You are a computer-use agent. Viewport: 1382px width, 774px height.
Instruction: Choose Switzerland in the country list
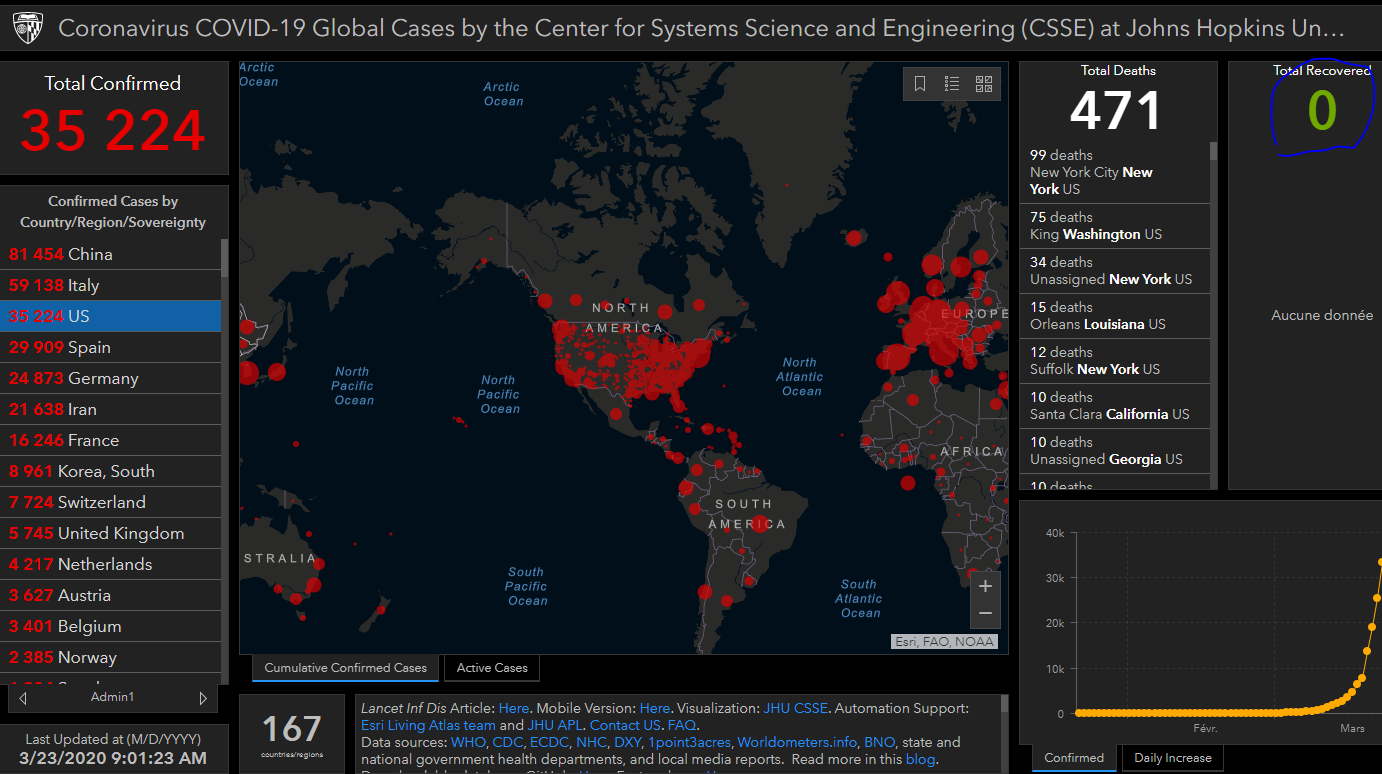pos(110,502)
